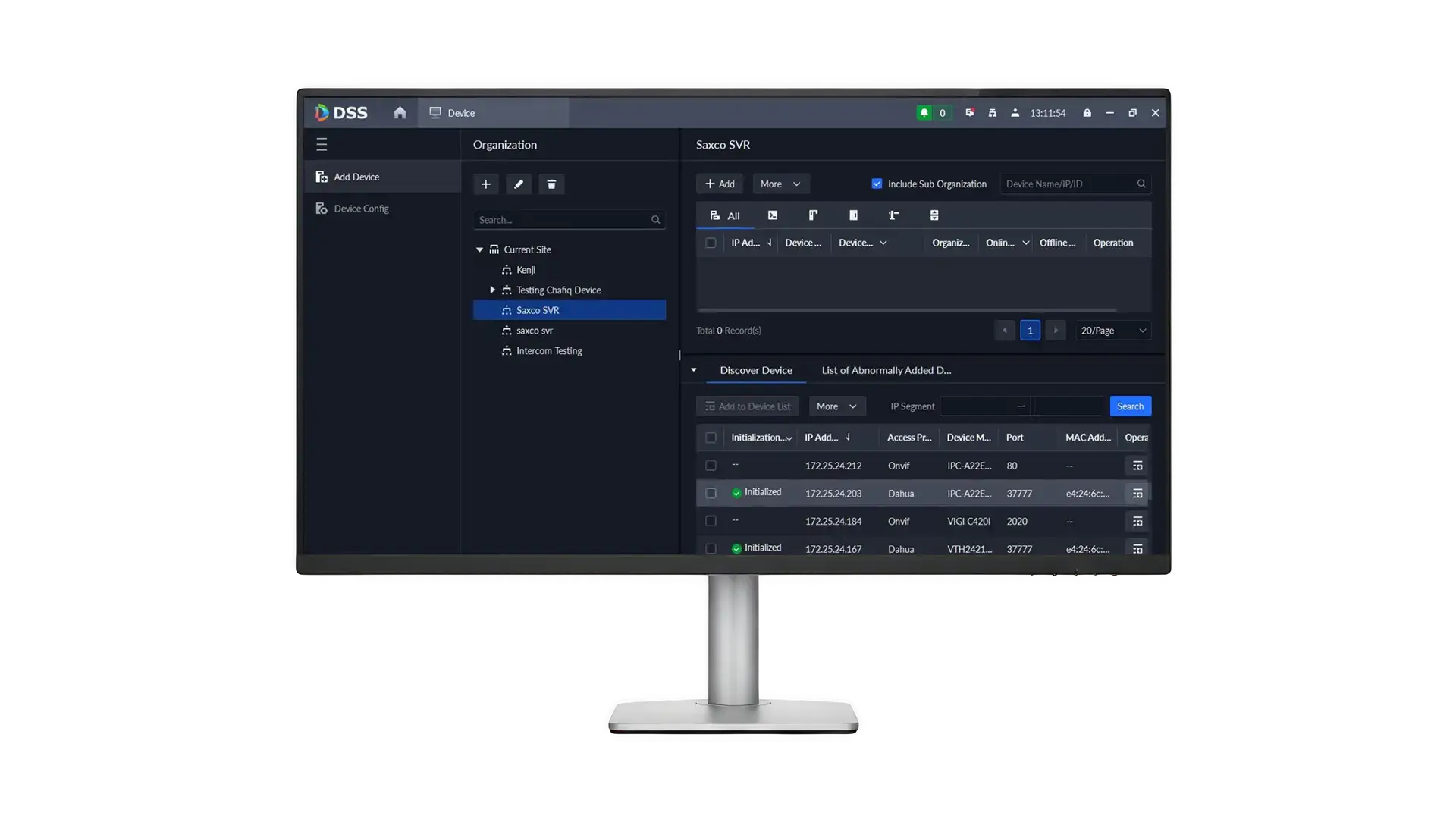Screen dimensions: 1456x819
Task: Click the home icon in title bar
Action: pyautogui.click(x=400, y=113)
